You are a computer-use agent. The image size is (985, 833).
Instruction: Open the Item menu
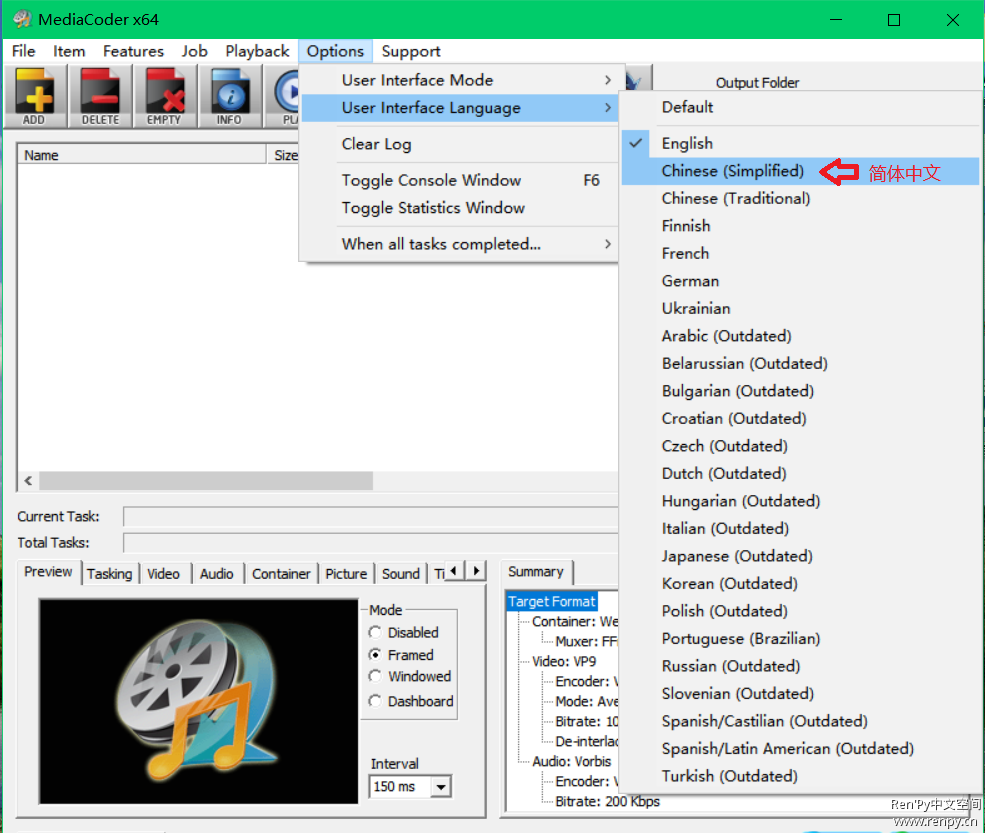pyautogui.click(x=69, y=51)
